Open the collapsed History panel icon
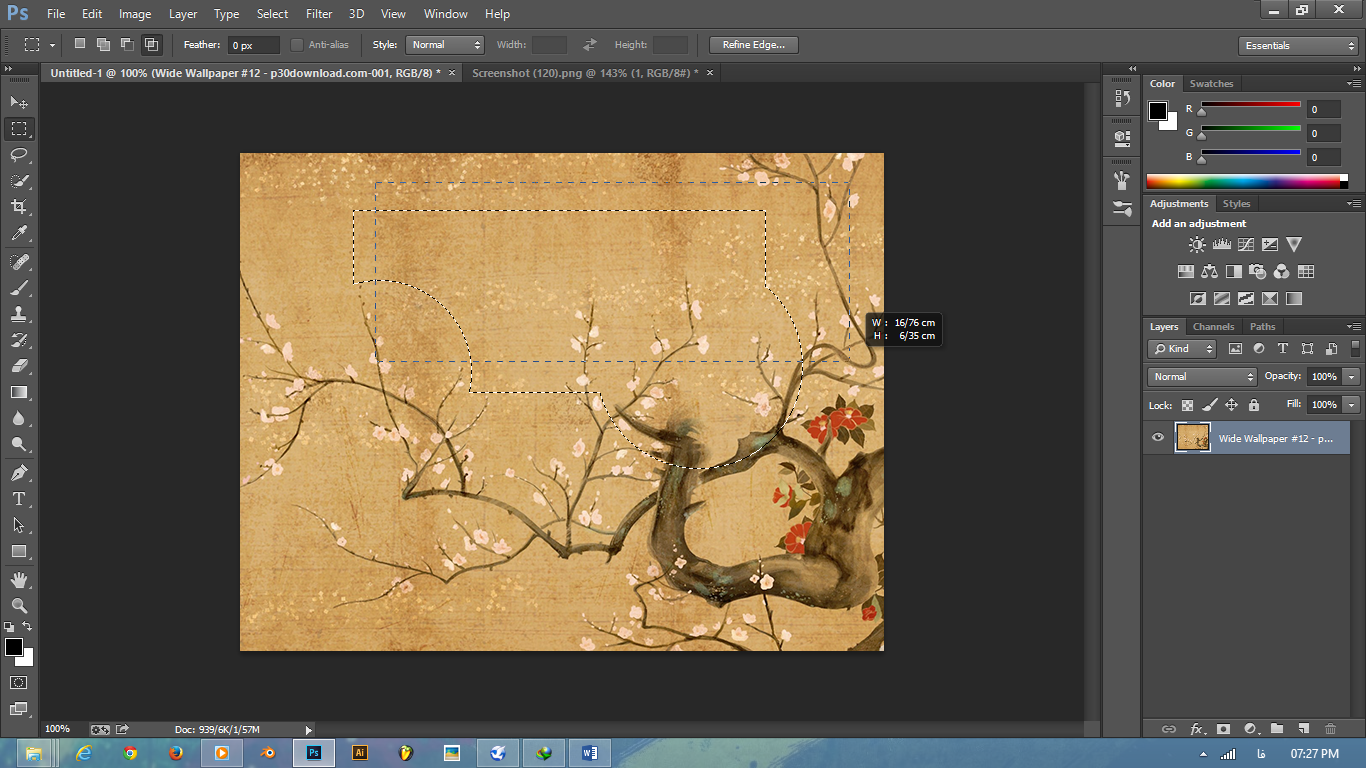Image resolution: width=1366 pixels, height=768 pixels. pyautogui.click(x=1122, y=99)
